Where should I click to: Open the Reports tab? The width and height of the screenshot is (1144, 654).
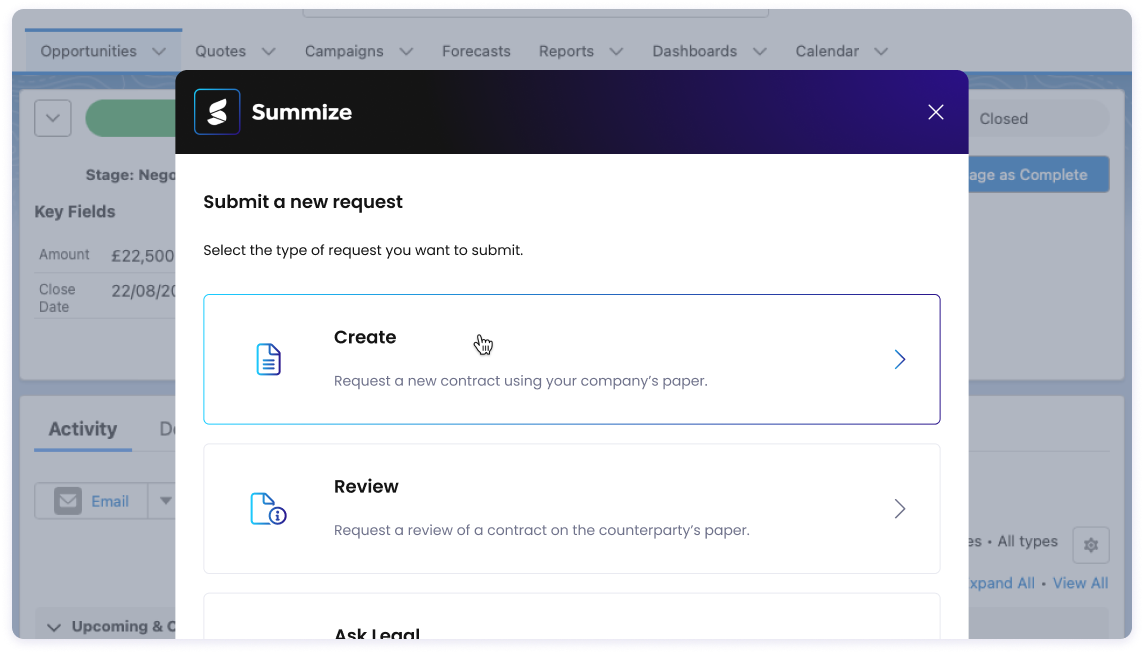coord(566,51)
